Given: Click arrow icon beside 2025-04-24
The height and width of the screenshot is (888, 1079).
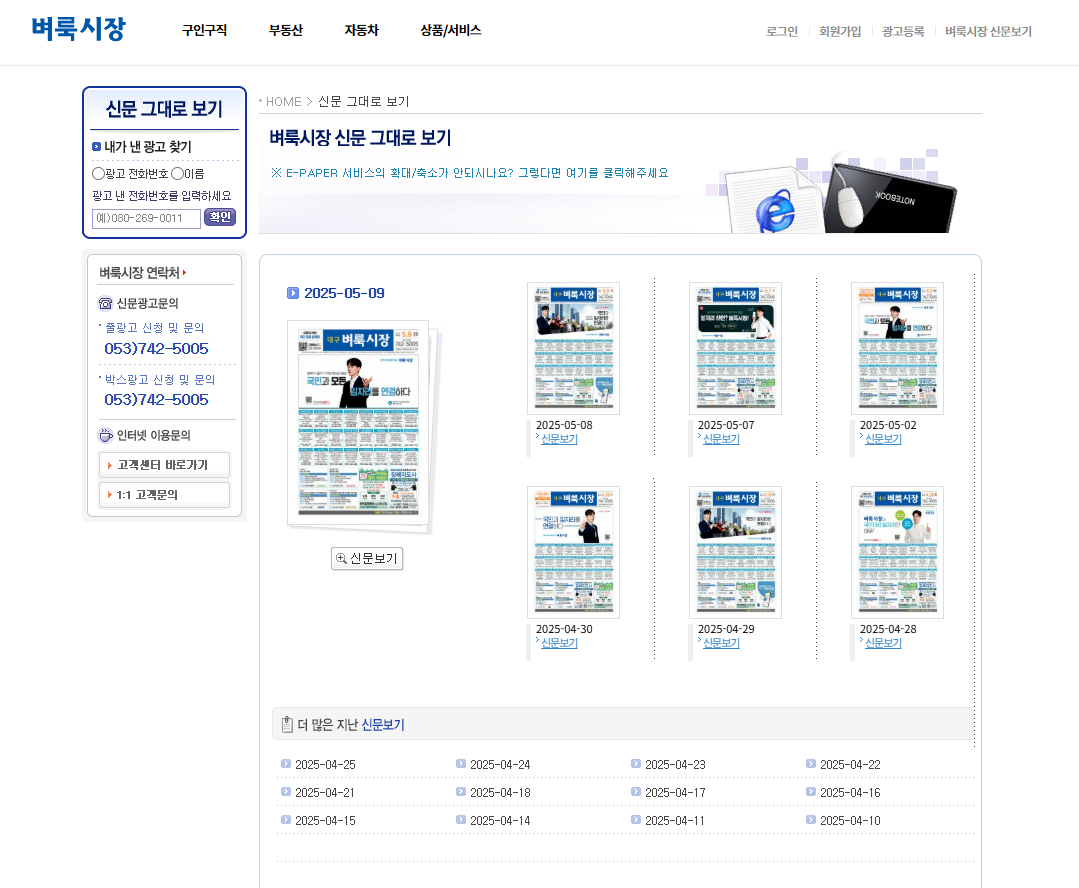Looking at the screenshot, I should coord(461,763).
